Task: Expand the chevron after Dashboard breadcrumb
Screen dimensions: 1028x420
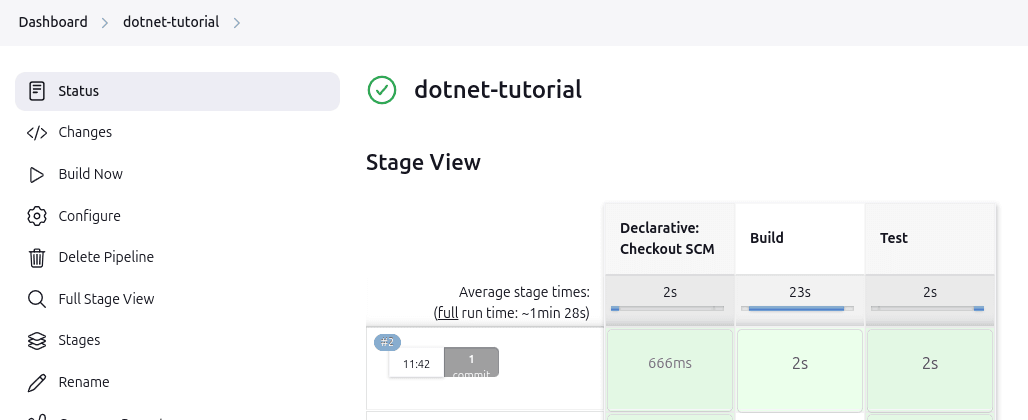Action: point(104,22)
